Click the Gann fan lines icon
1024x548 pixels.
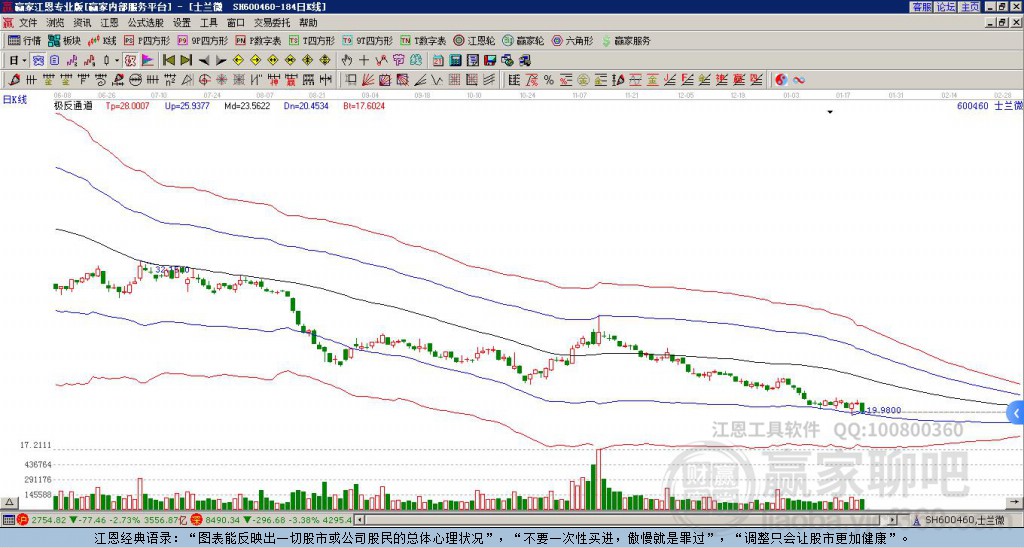(x=368, y=80)
